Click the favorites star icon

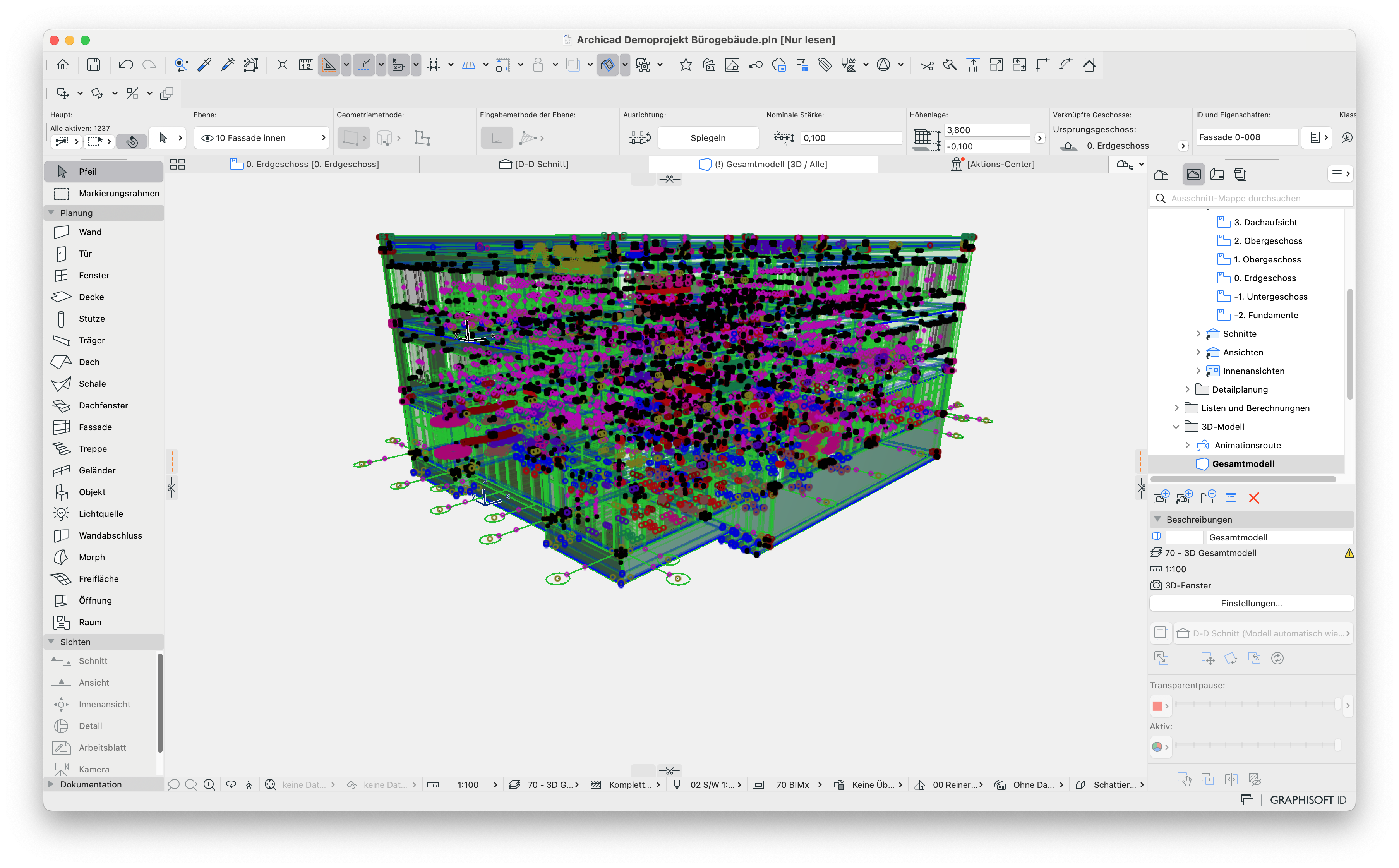click(685, 65)
